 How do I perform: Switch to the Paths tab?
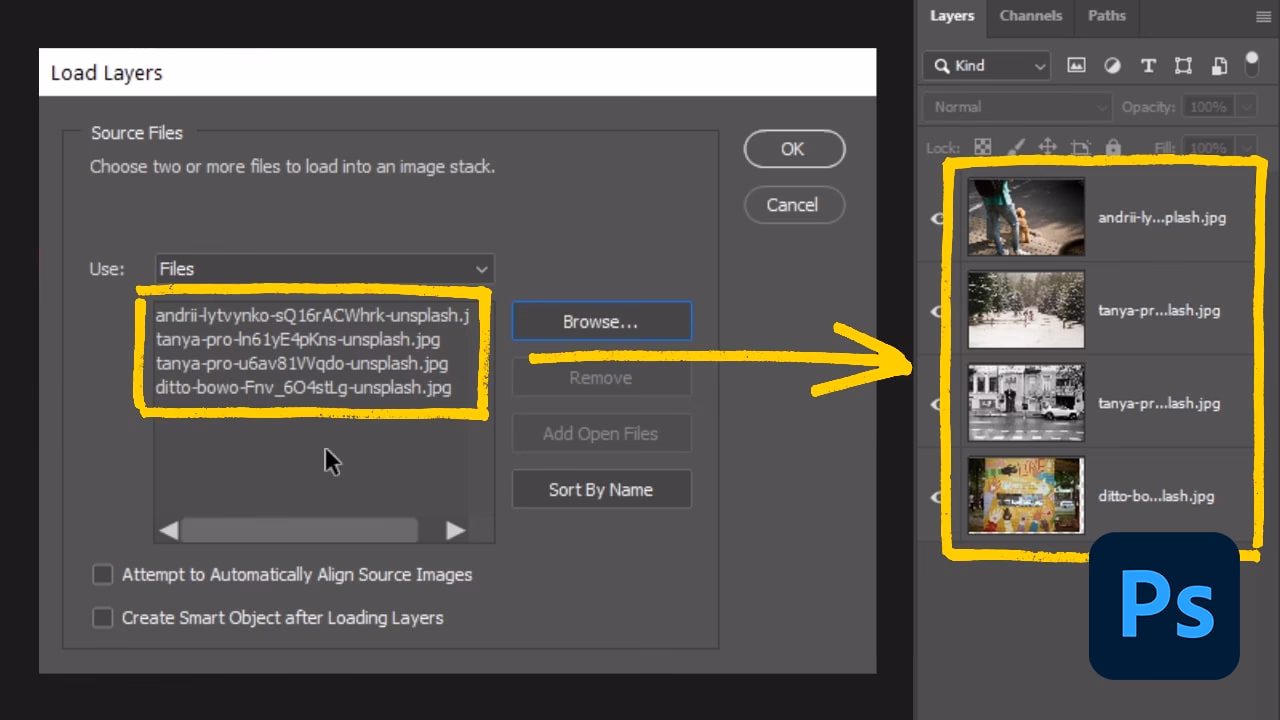pos(1106,16)
